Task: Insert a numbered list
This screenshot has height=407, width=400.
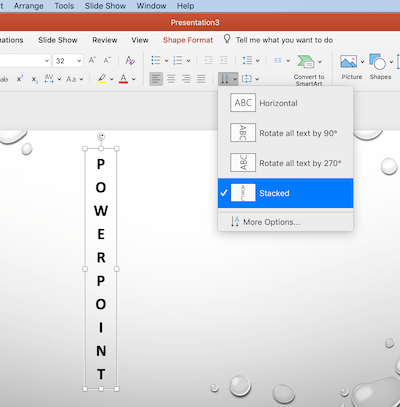Action: 178,60
